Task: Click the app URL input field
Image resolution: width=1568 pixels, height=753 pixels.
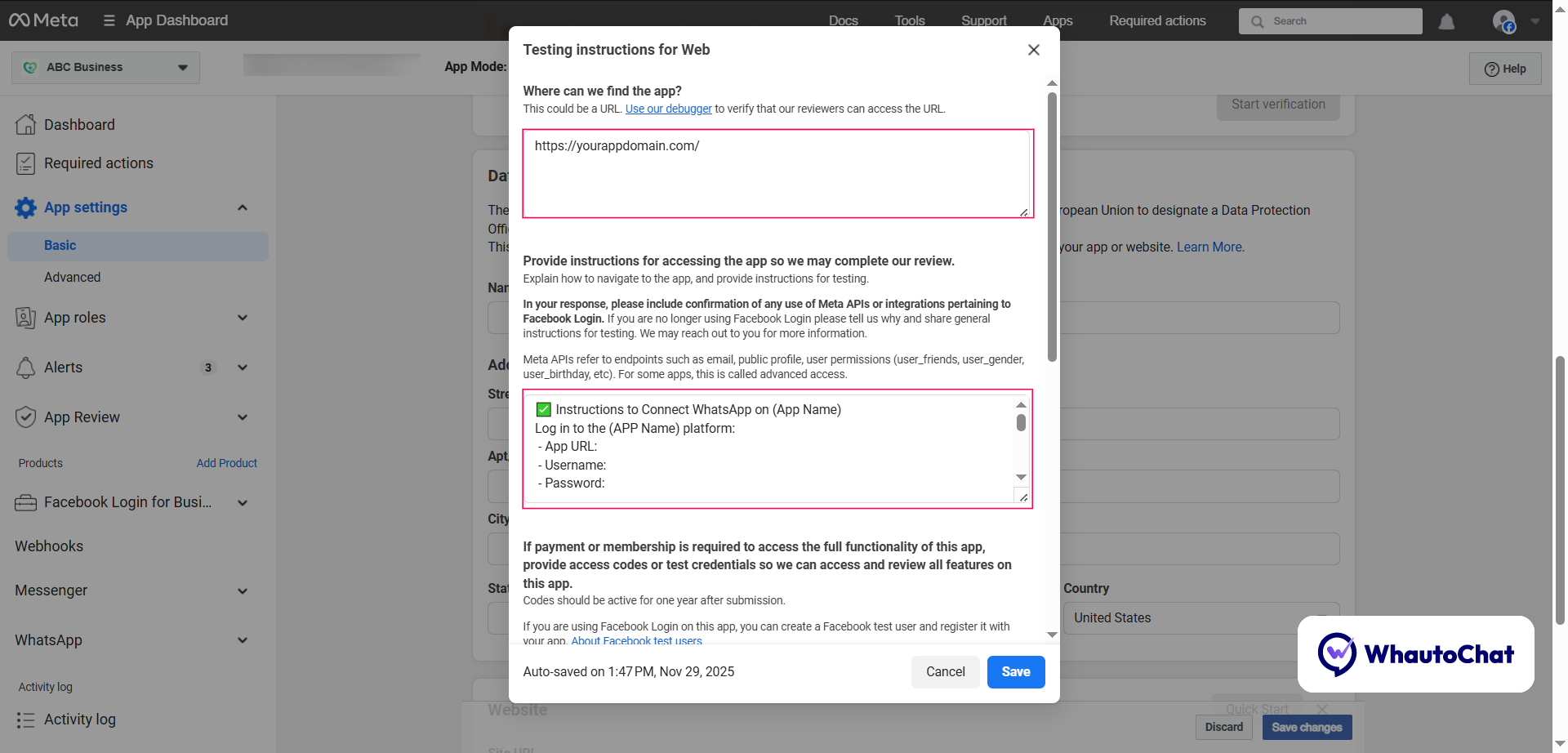Action: click(x=776, y=172)
